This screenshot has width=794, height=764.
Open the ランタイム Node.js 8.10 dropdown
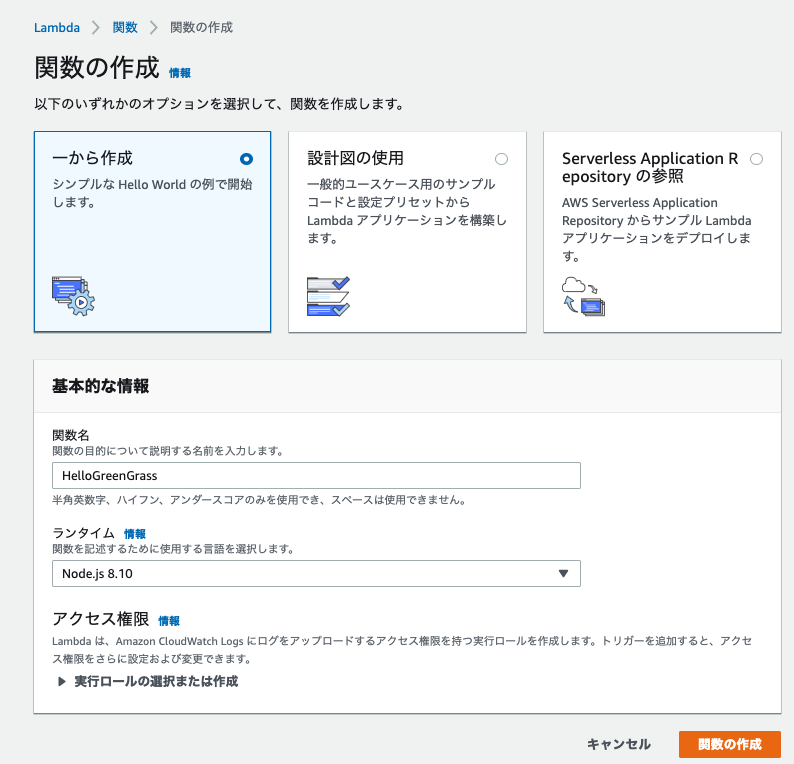(316, 574)
